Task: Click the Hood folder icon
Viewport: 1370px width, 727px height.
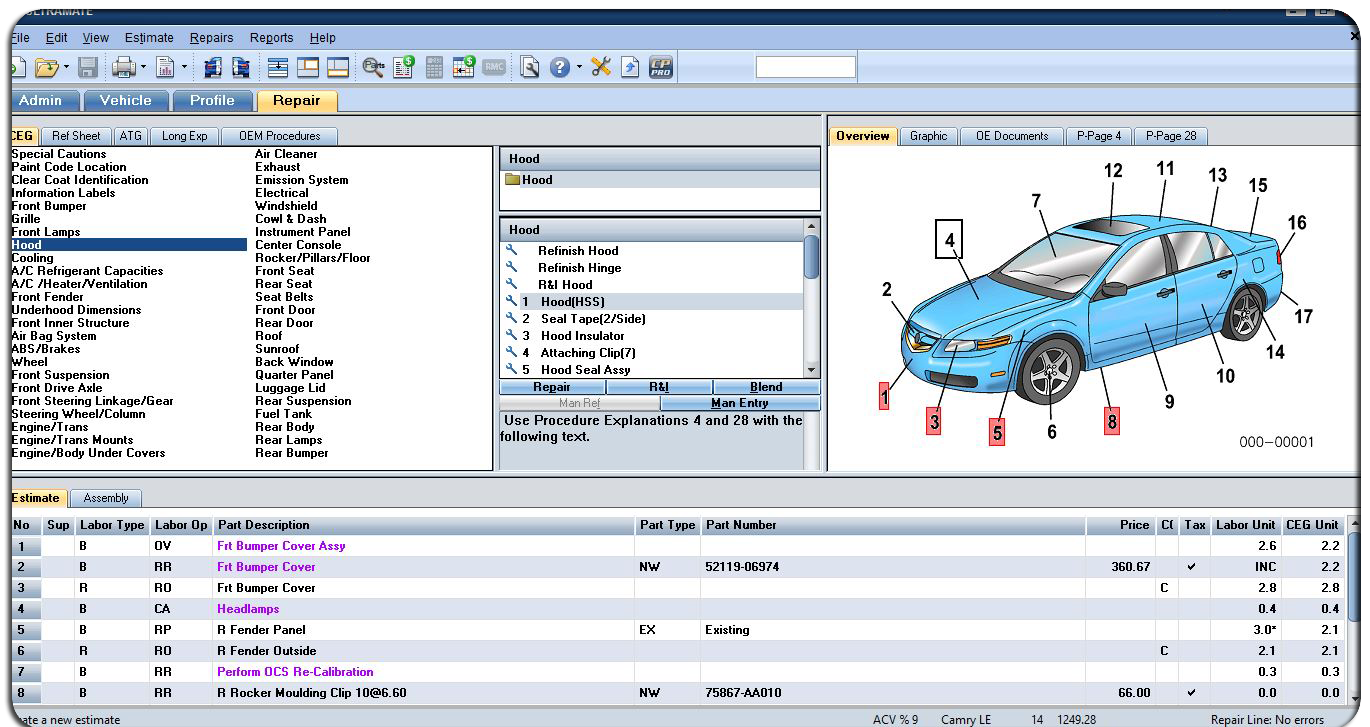Action: click(x=513, y=180)
